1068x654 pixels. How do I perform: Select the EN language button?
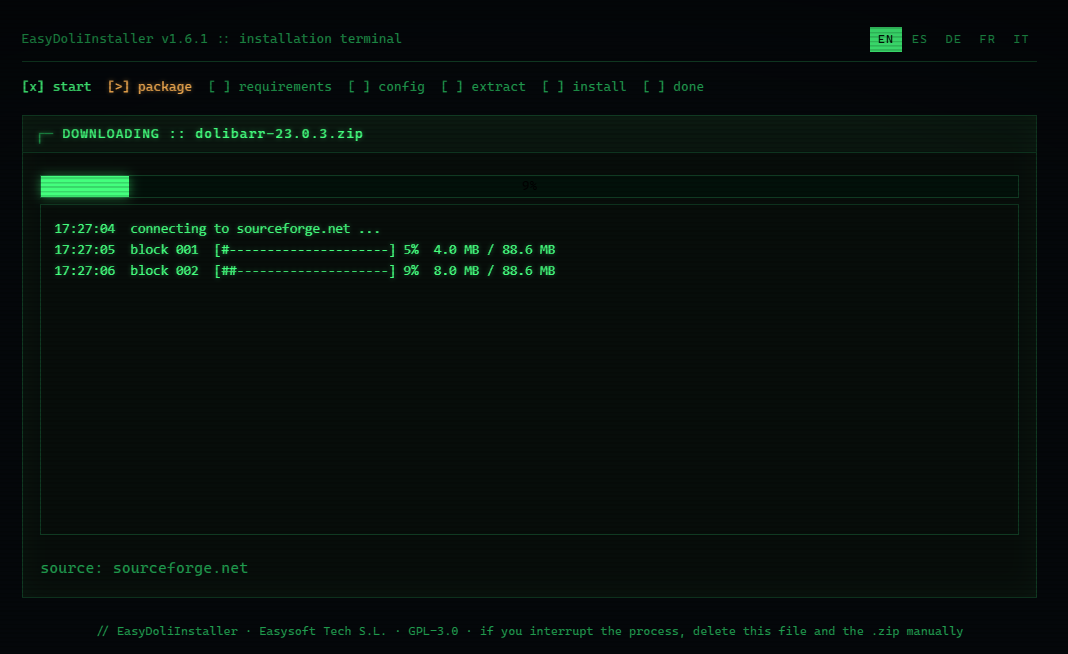click(885, 40)
